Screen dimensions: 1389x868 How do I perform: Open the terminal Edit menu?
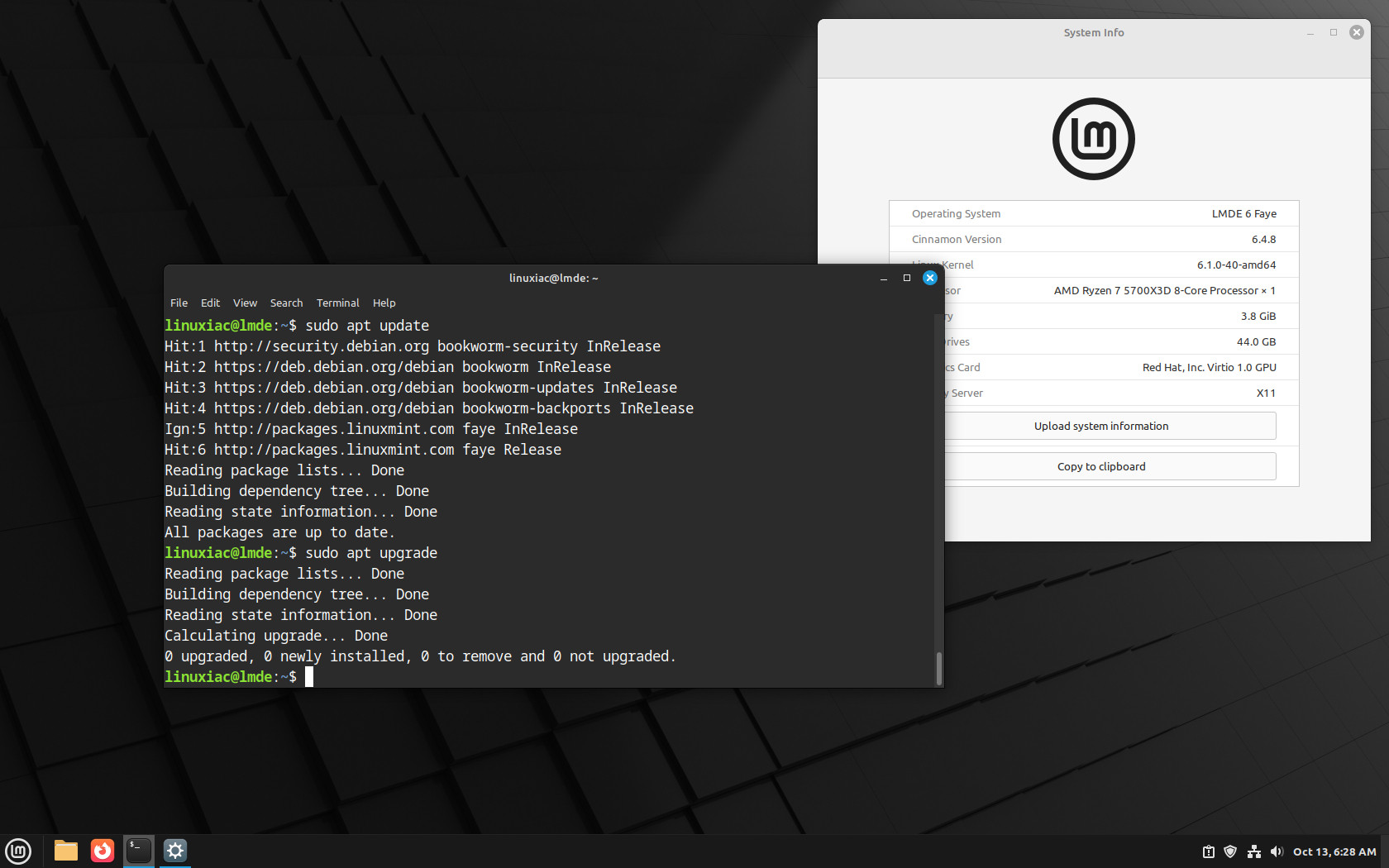pyautogui.click(x=210, y=303)
